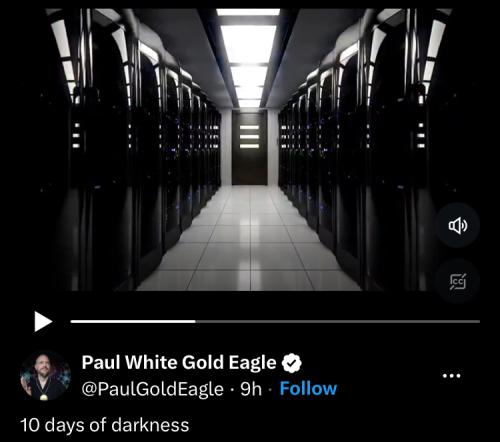
Task: Toggle closed captions with the CC icon
Action: (458, 282)
